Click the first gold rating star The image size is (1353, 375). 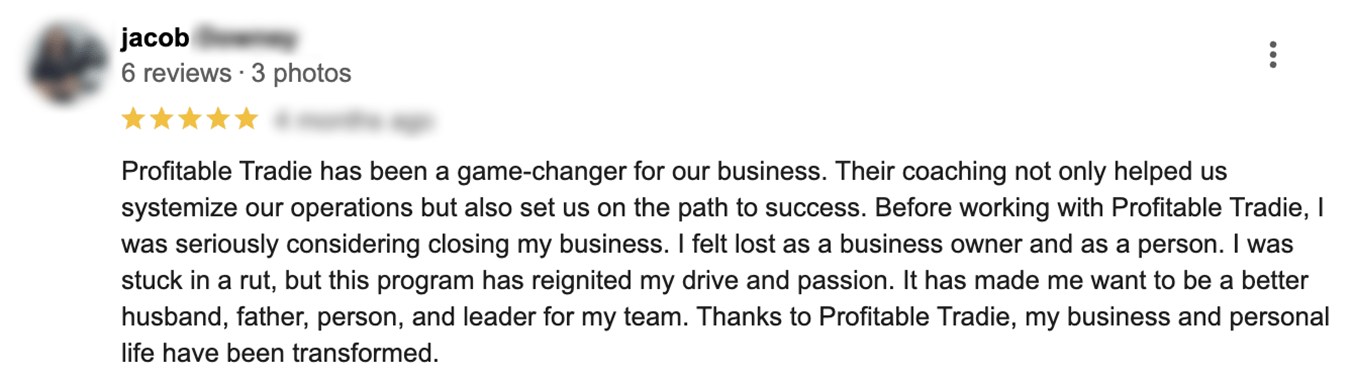point(133,120)
